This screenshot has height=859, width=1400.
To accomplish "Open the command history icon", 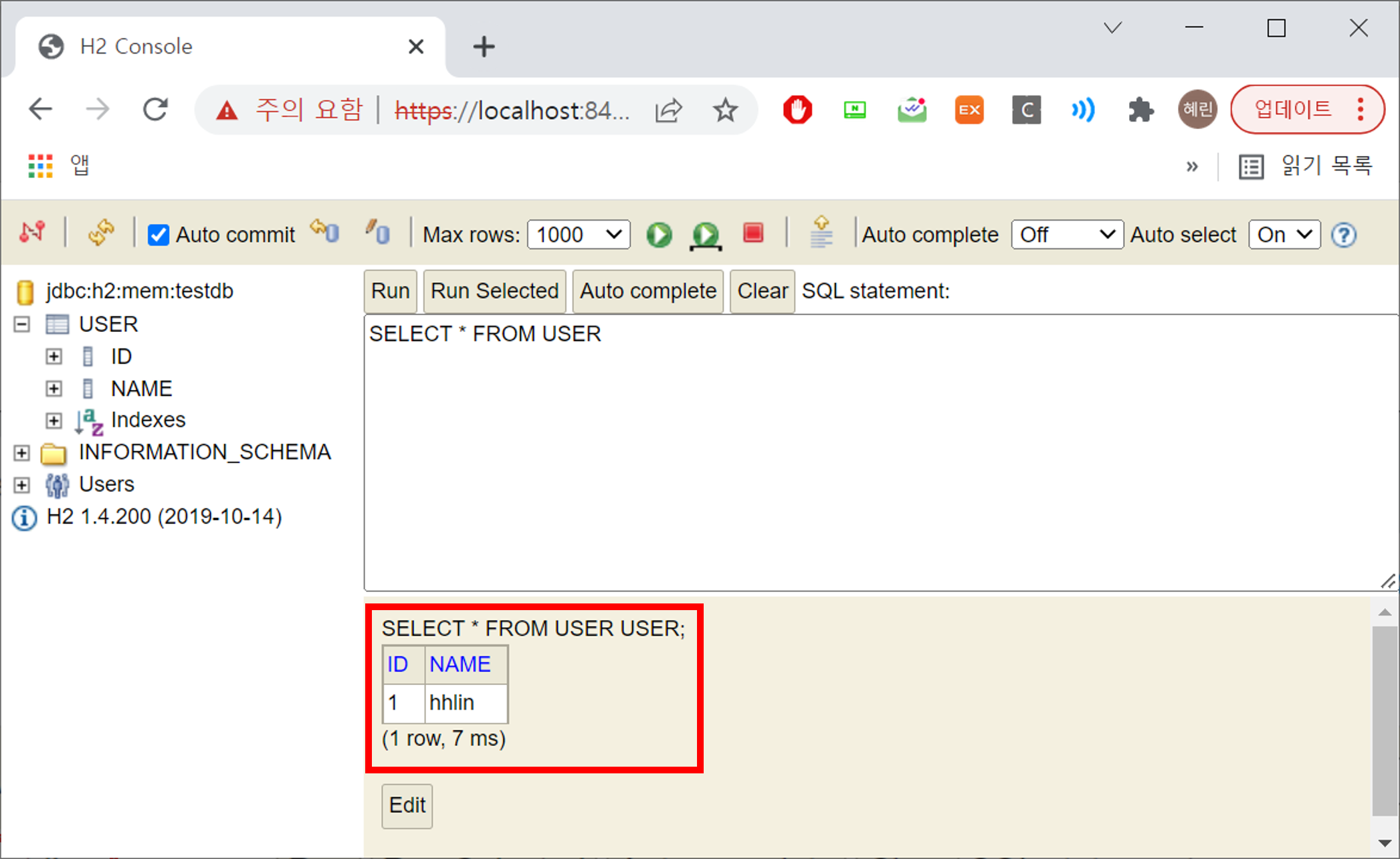I will (821, 233).
